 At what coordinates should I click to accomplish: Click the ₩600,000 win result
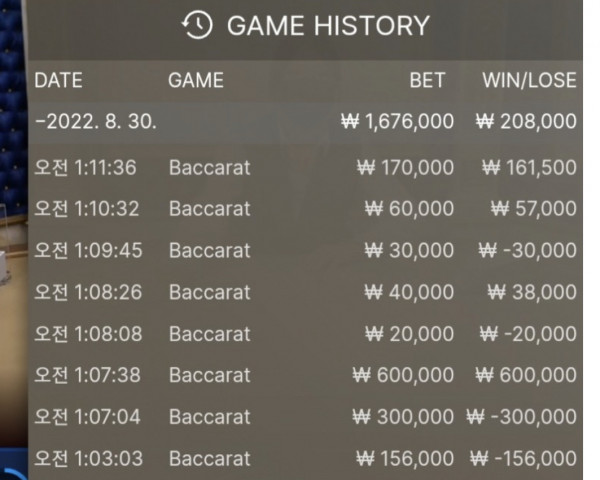coord(526,375)
